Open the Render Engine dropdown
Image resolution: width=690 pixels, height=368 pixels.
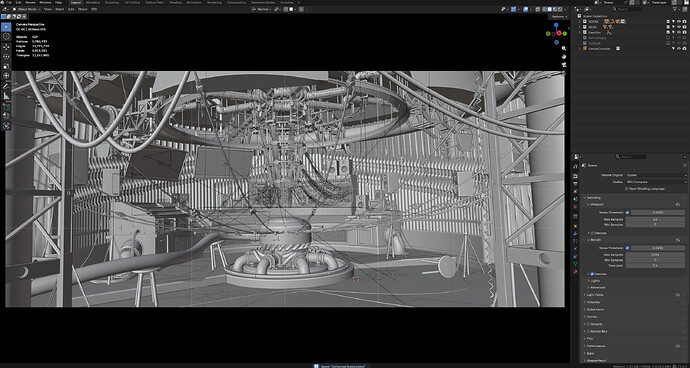(656, 175)
